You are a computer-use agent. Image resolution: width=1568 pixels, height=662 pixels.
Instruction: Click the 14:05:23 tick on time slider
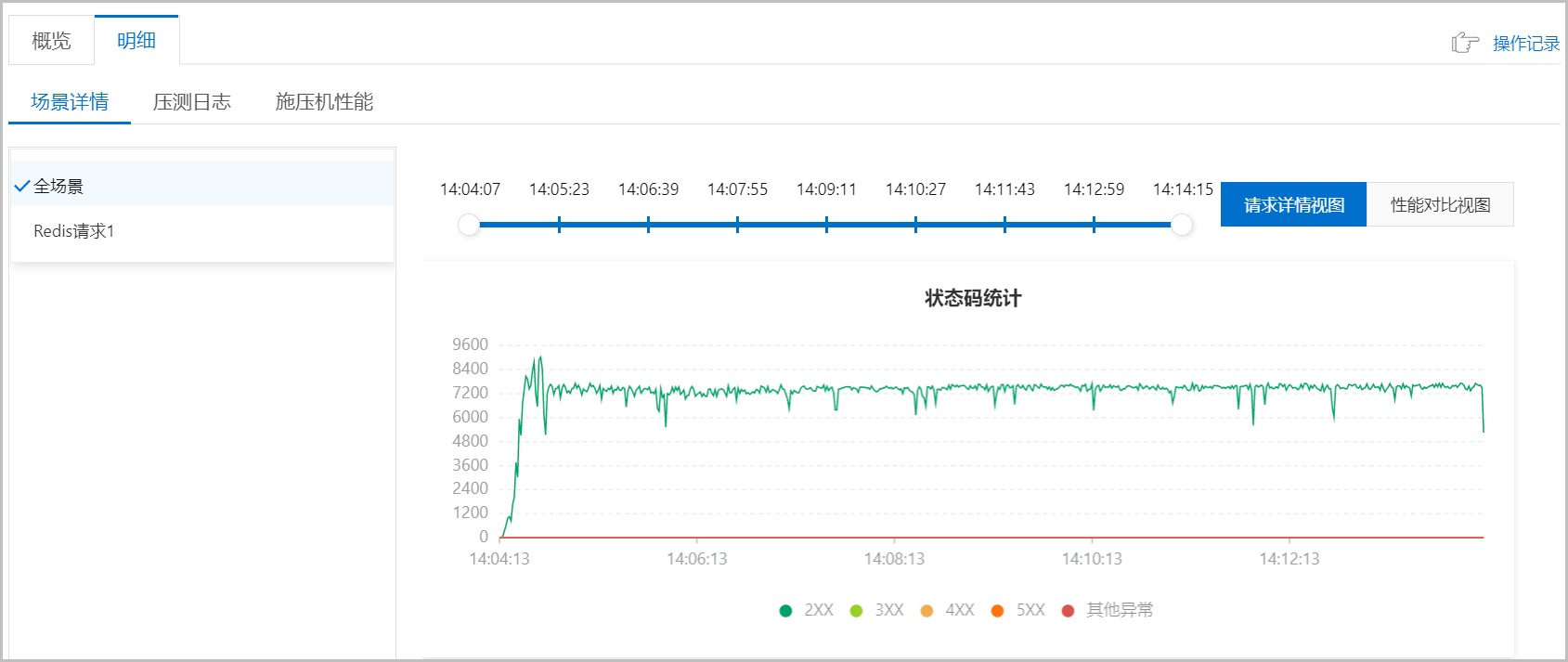tap(559, 225)
